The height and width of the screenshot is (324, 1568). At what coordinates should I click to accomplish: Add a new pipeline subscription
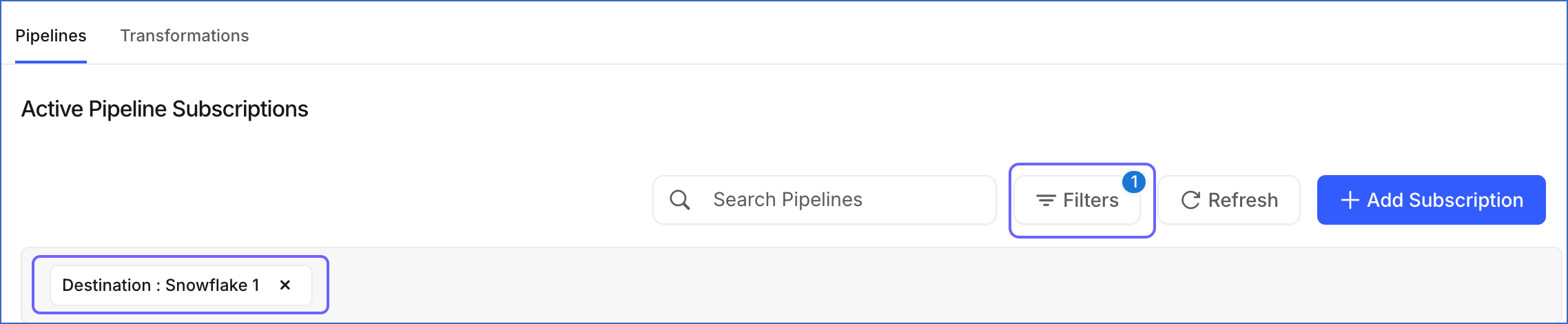tap(1431, 200)
